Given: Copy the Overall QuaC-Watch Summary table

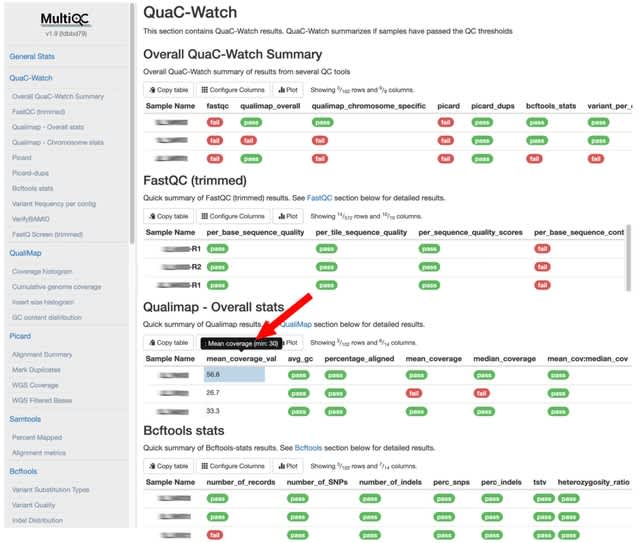Looking at the screenshot, I should (x=170, y=89).
